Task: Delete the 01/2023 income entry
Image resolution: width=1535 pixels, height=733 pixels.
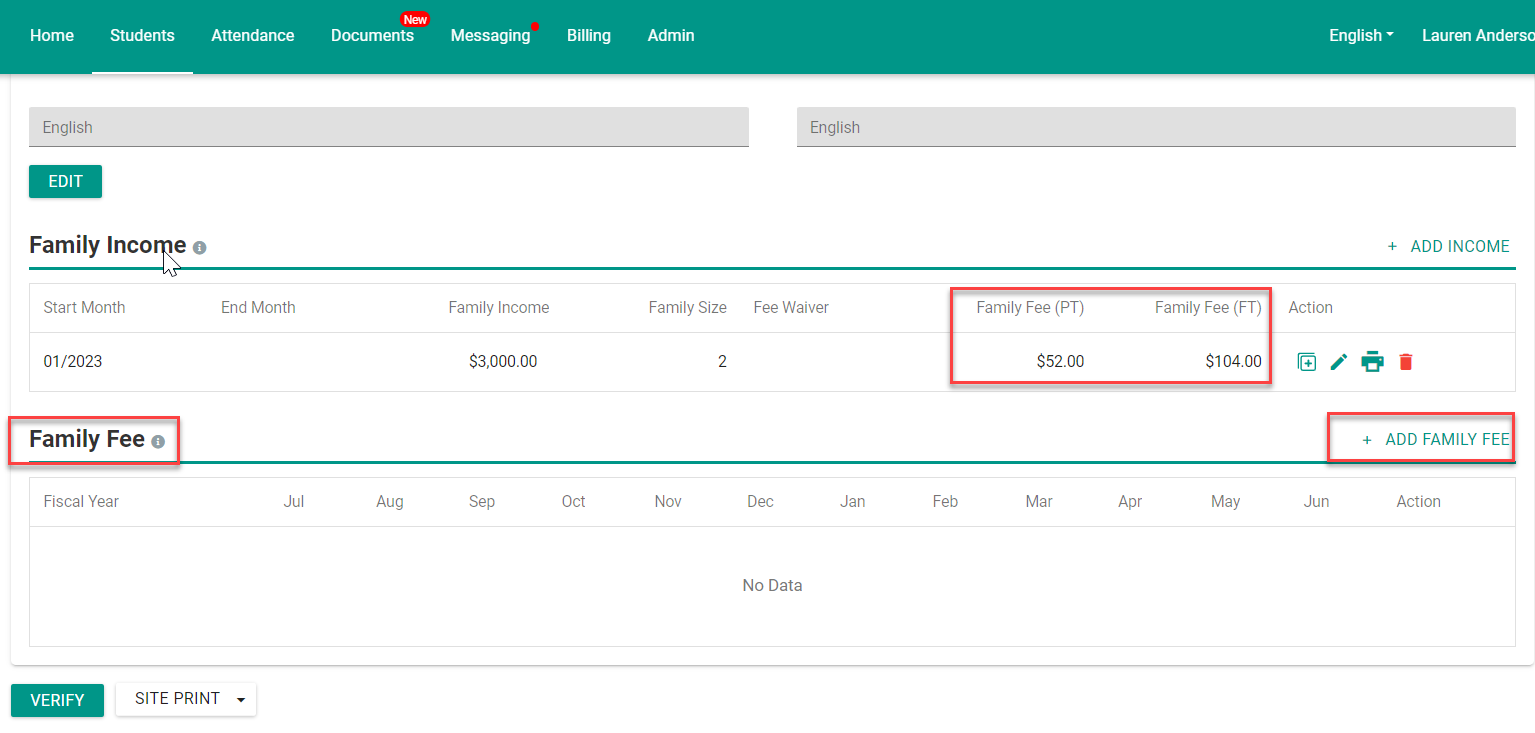Action: [x=1405, y=361]
